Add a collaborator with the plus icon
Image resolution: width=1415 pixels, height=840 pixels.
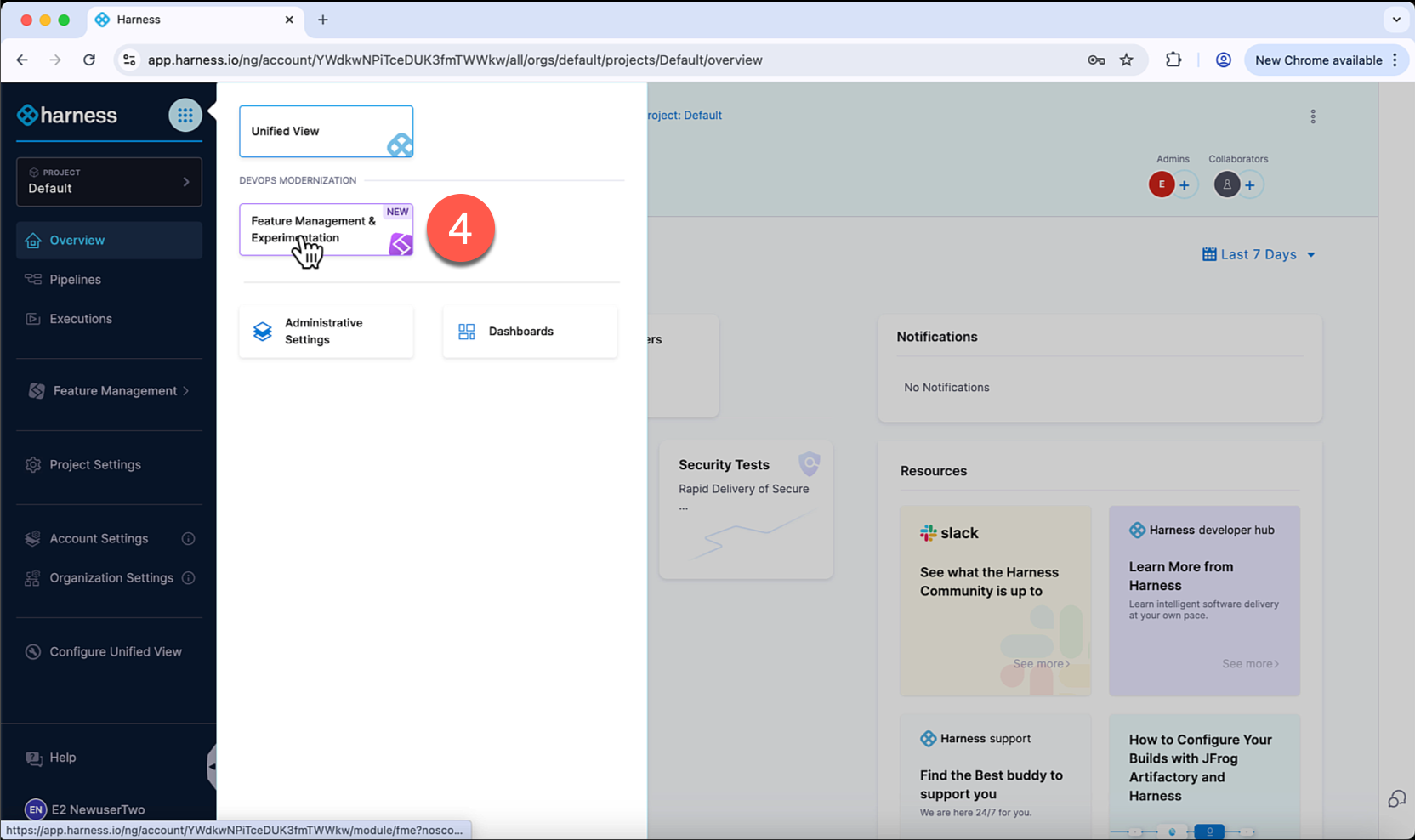click(x=1250, y=185)
